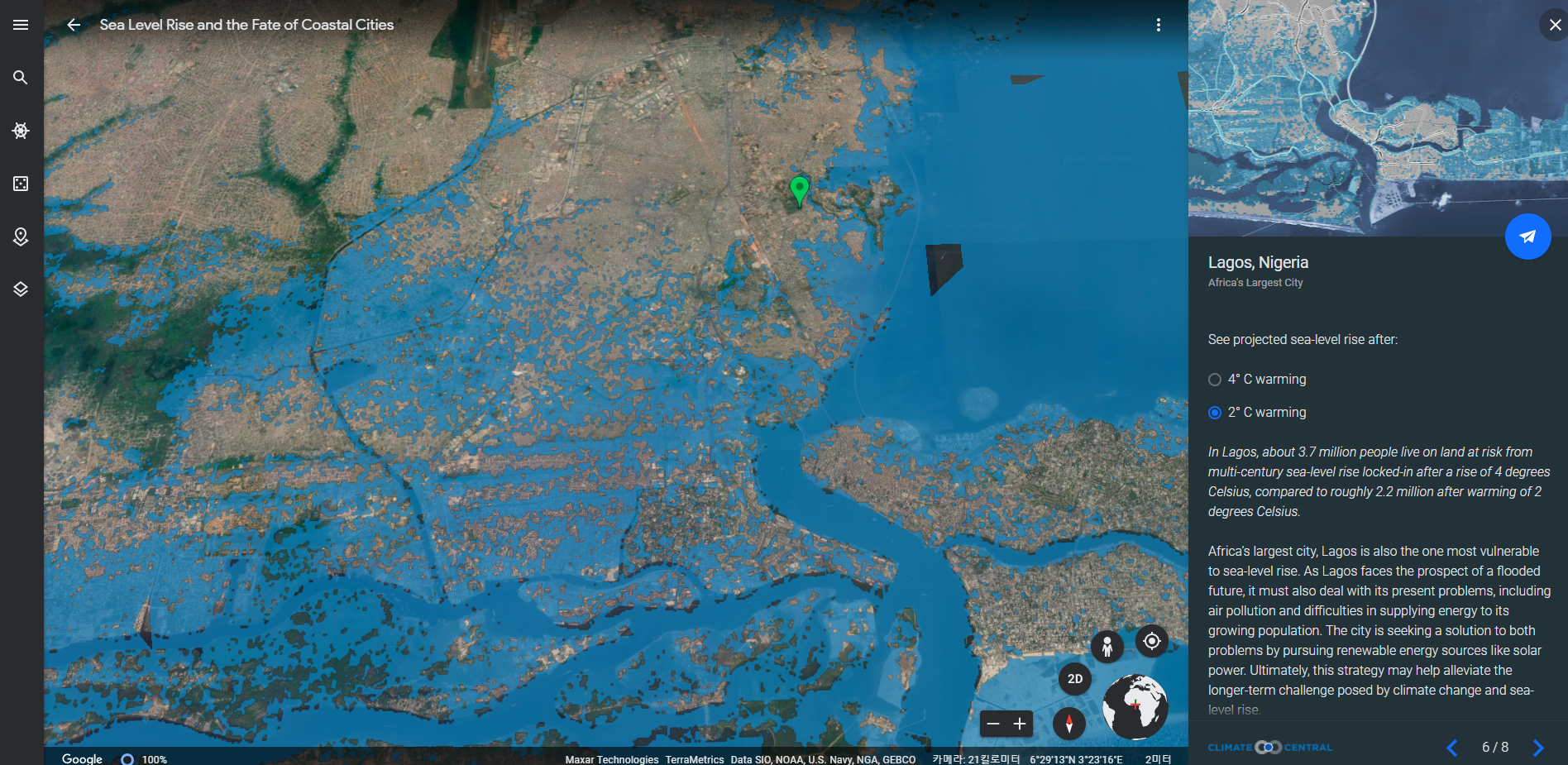Click the Lagos, Nigeria heading
This screenshot has width=1568, height=765.
point(1258,262)
